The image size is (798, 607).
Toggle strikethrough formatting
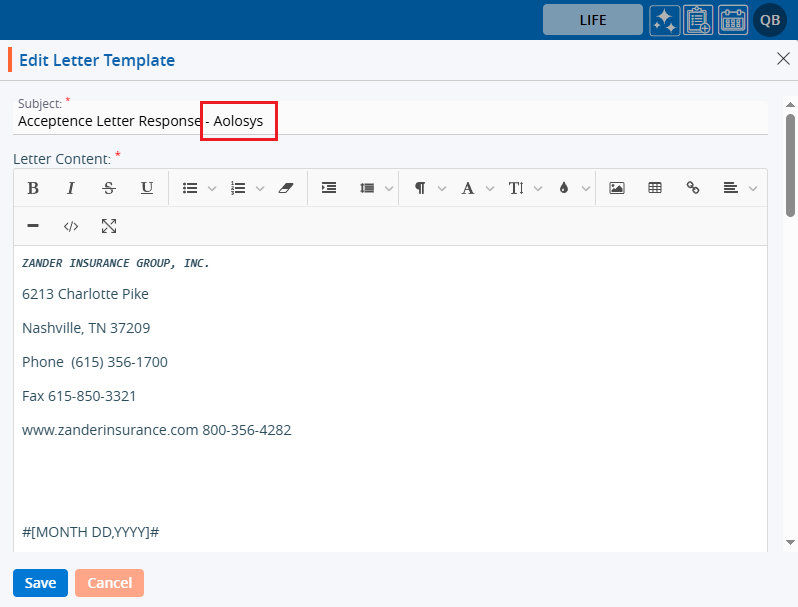point(109,188)
